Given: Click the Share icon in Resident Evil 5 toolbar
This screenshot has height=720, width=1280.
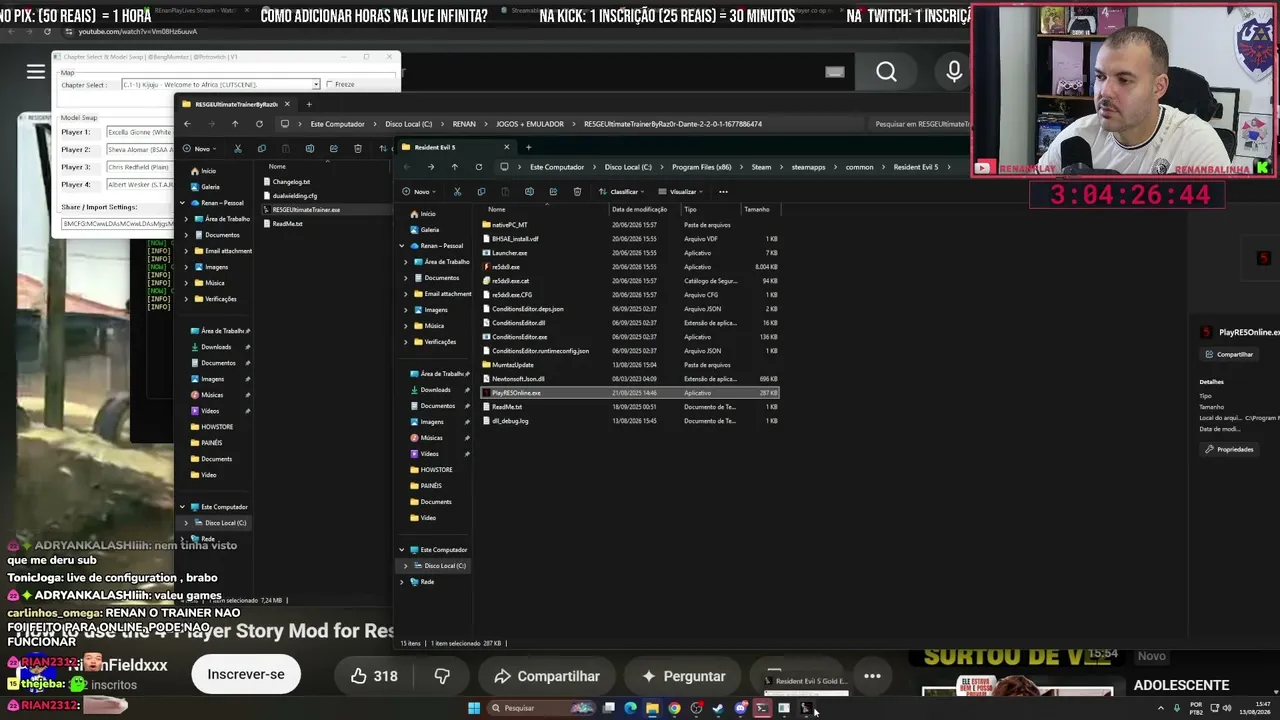Looking at the screenshot, I should [553, 192].
